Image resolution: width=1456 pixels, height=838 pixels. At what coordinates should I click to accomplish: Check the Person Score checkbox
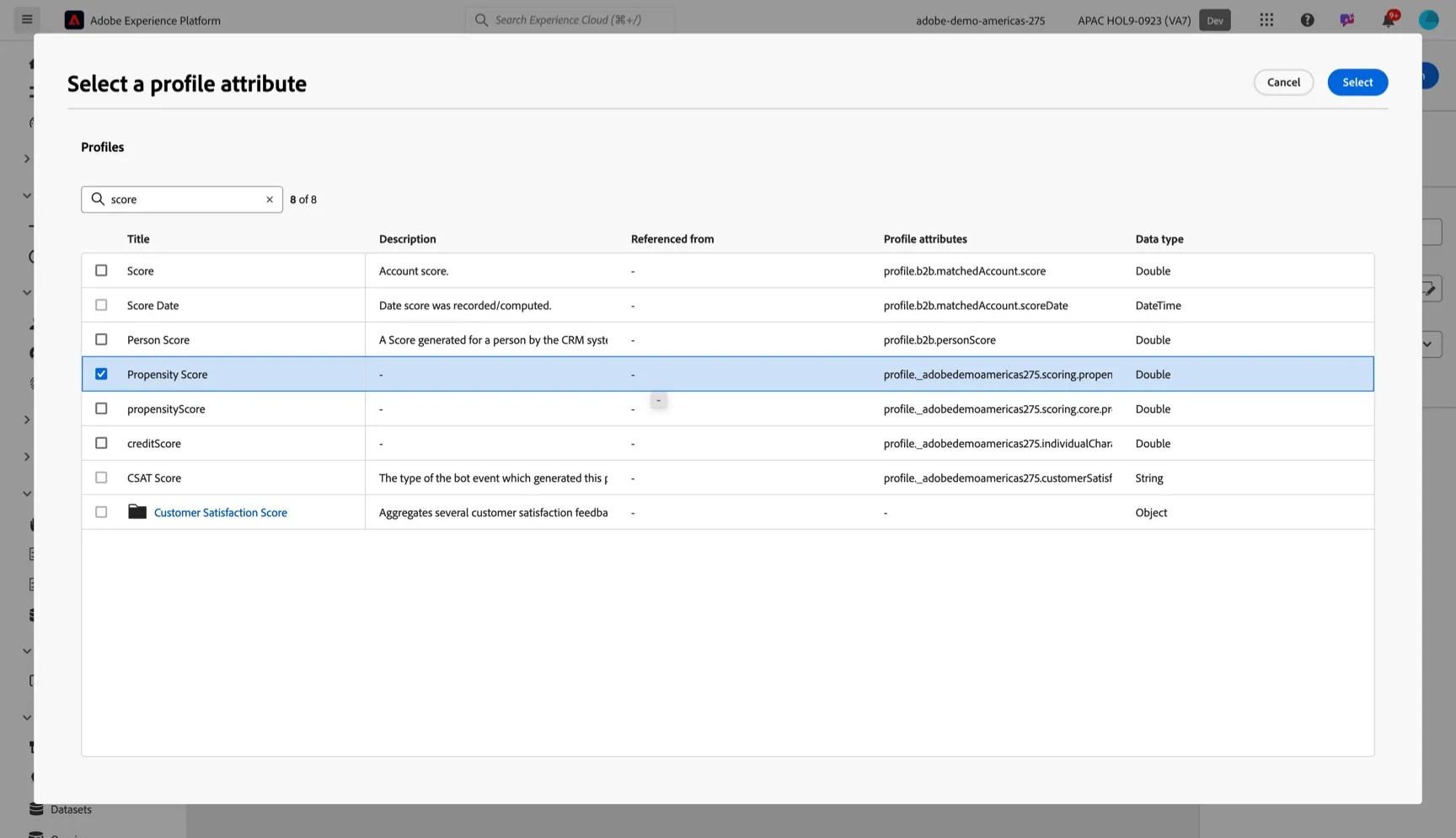click(x=101, y=339)
